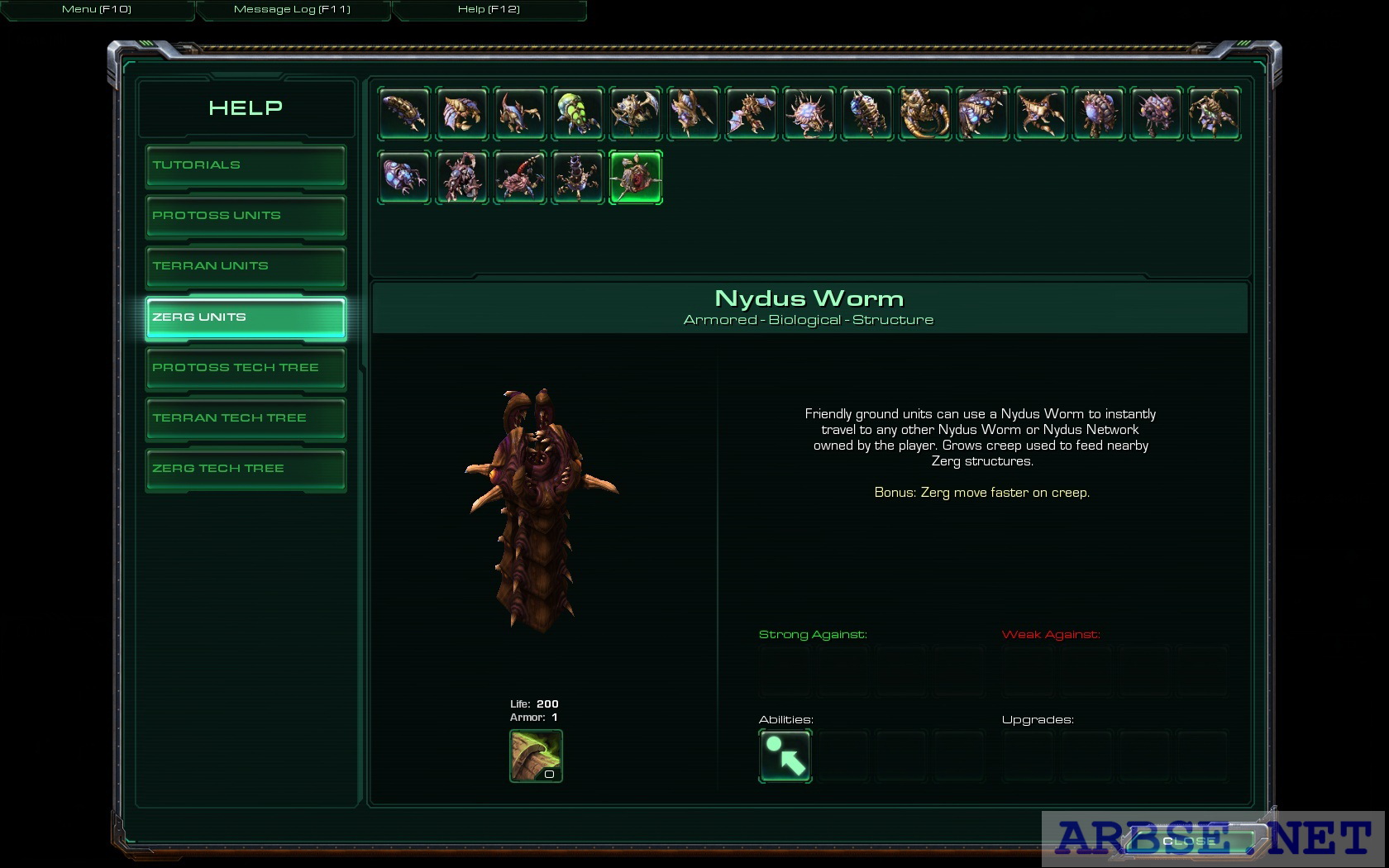Screen dimensions: 1389x868
Task: Select the Queen unit icon
Action: [1215, 113]
